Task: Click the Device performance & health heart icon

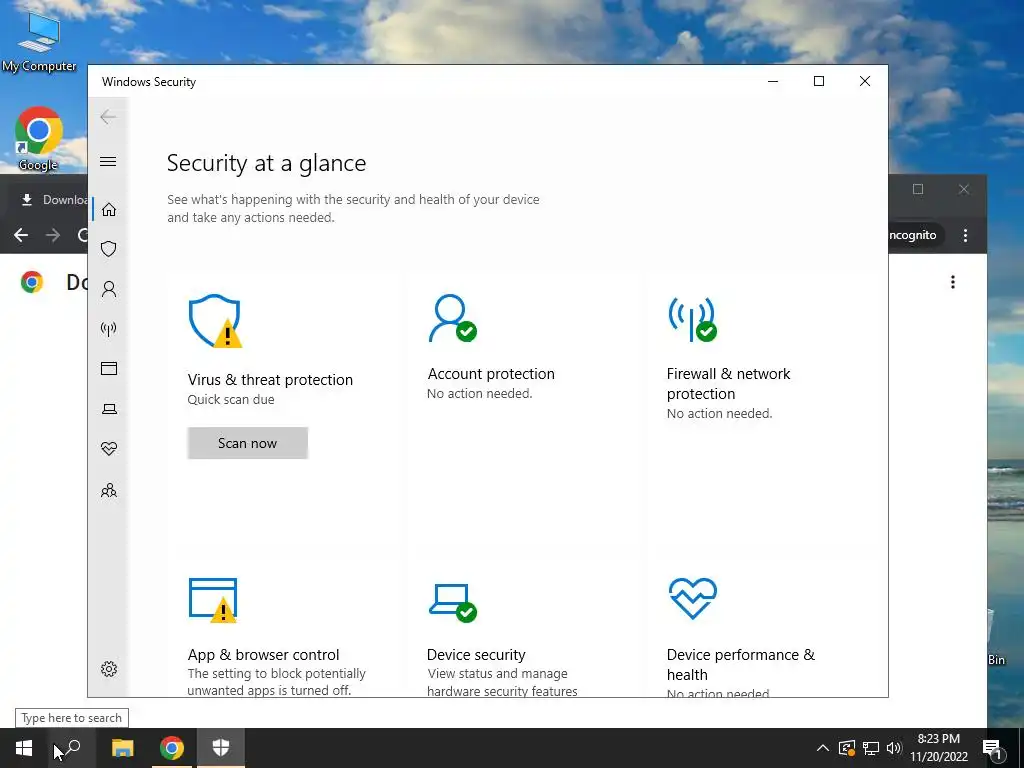Action: pyautogui.click(x=693, y=598)
